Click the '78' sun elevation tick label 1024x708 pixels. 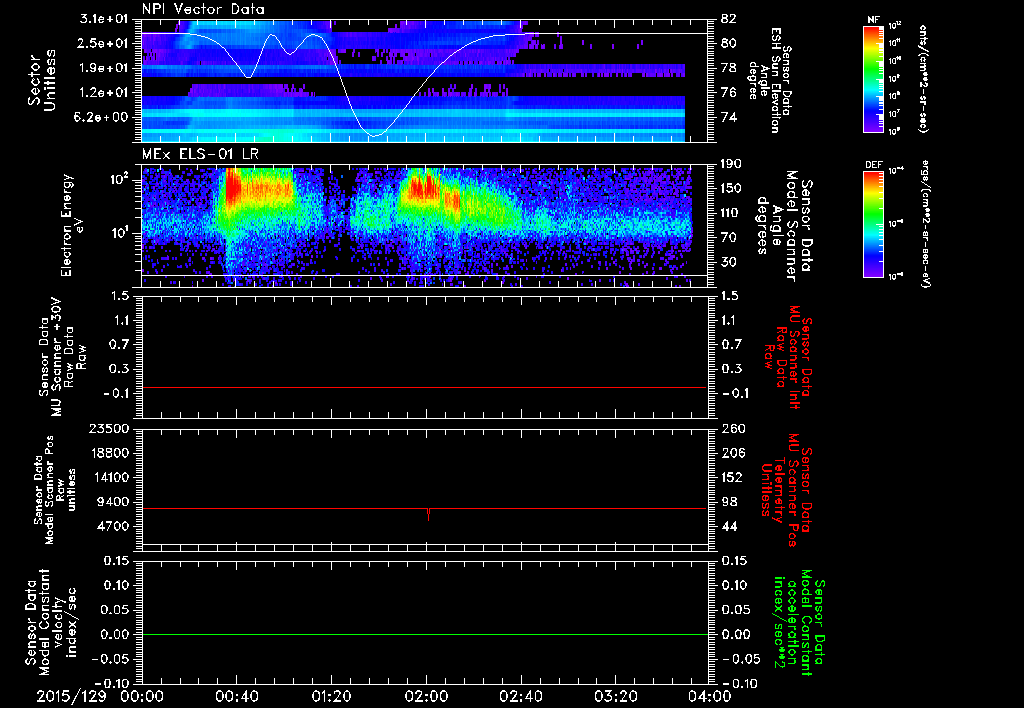click(x=728, y=68)
